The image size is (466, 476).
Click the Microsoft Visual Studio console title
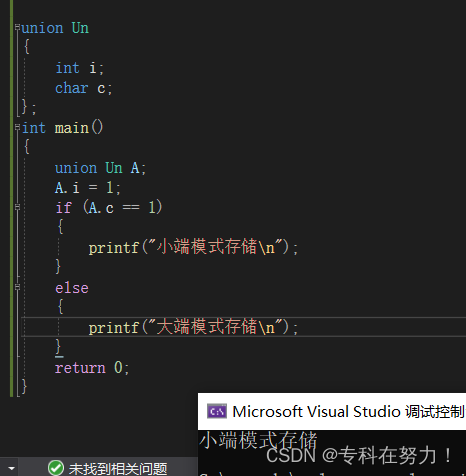click(x=348, y=411)
